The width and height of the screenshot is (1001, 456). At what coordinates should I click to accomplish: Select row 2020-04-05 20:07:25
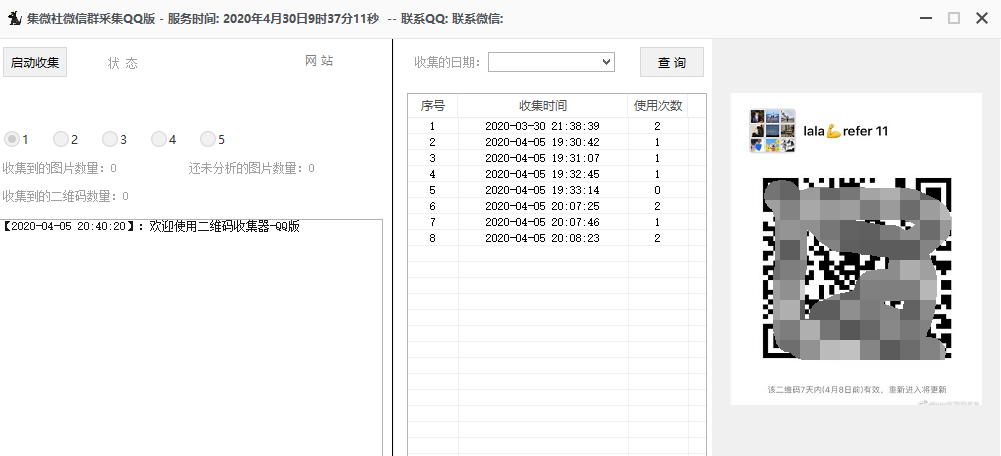(557, 206)
